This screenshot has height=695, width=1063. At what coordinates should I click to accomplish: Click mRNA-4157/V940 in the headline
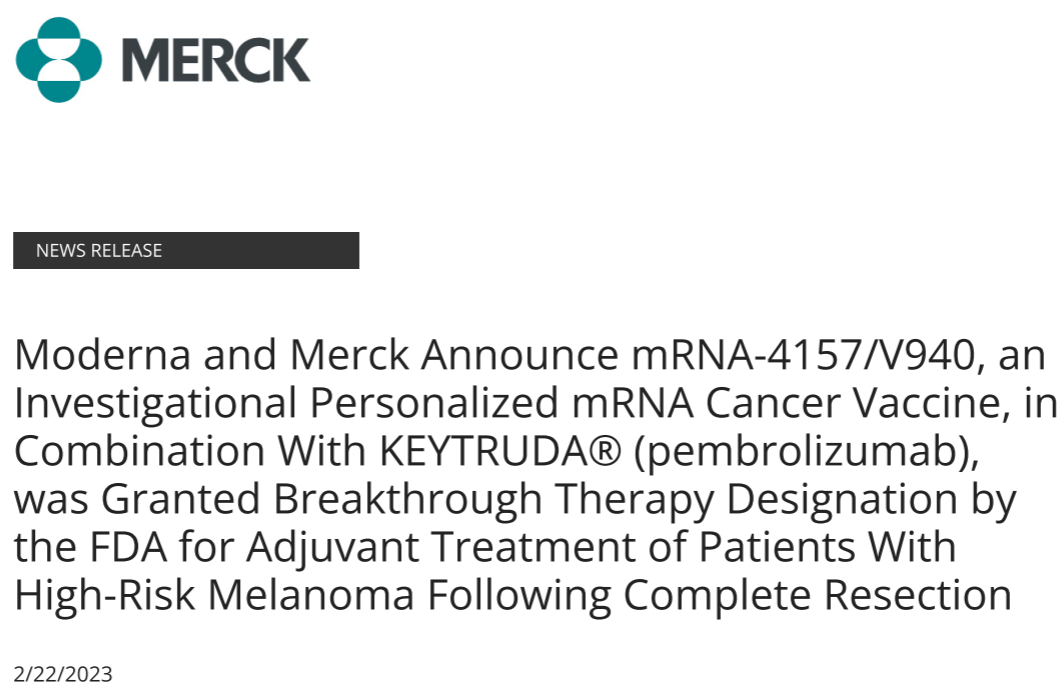tap(761, 355)
